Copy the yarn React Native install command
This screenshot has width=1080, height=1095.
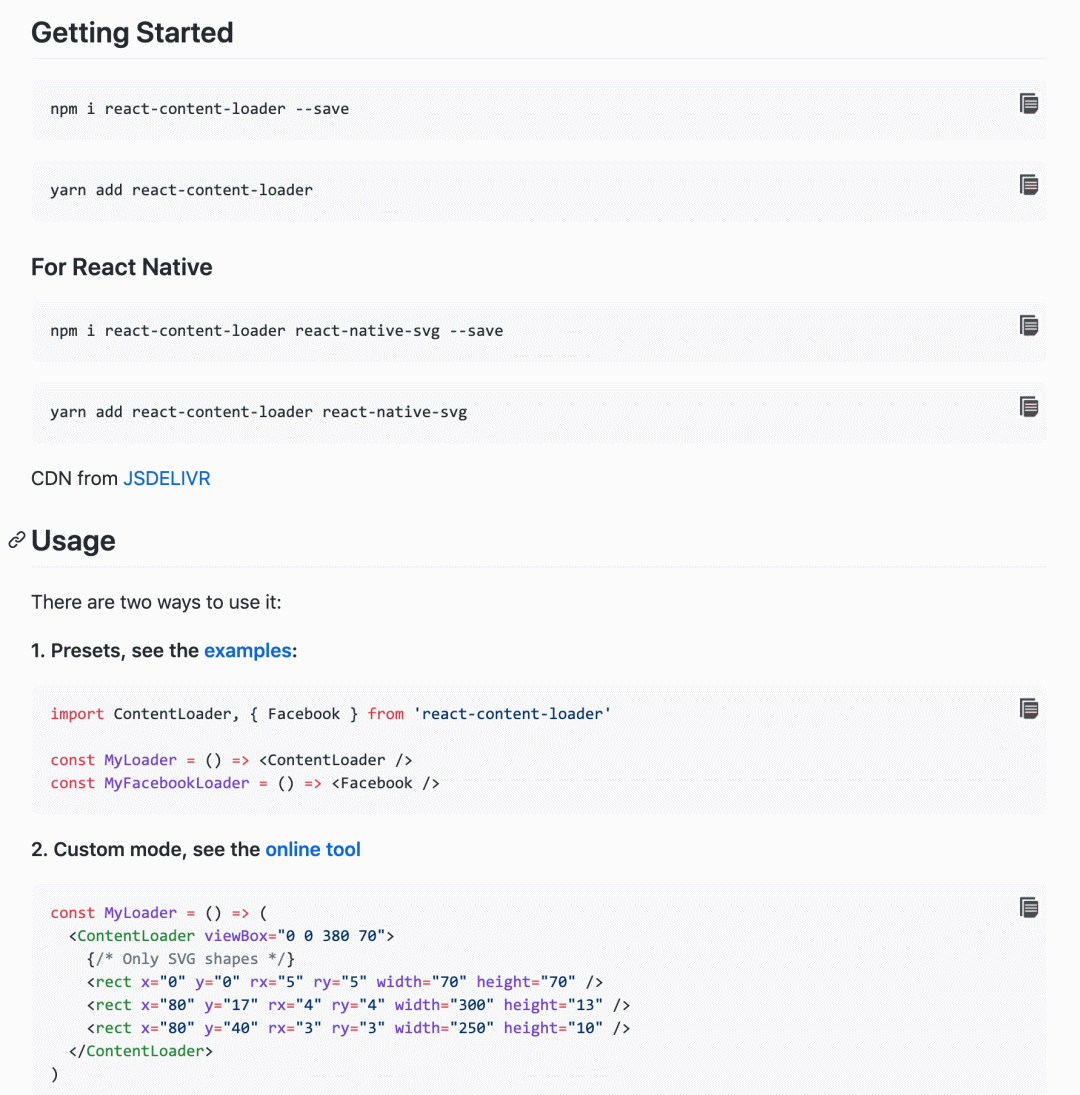point(1029,406)
